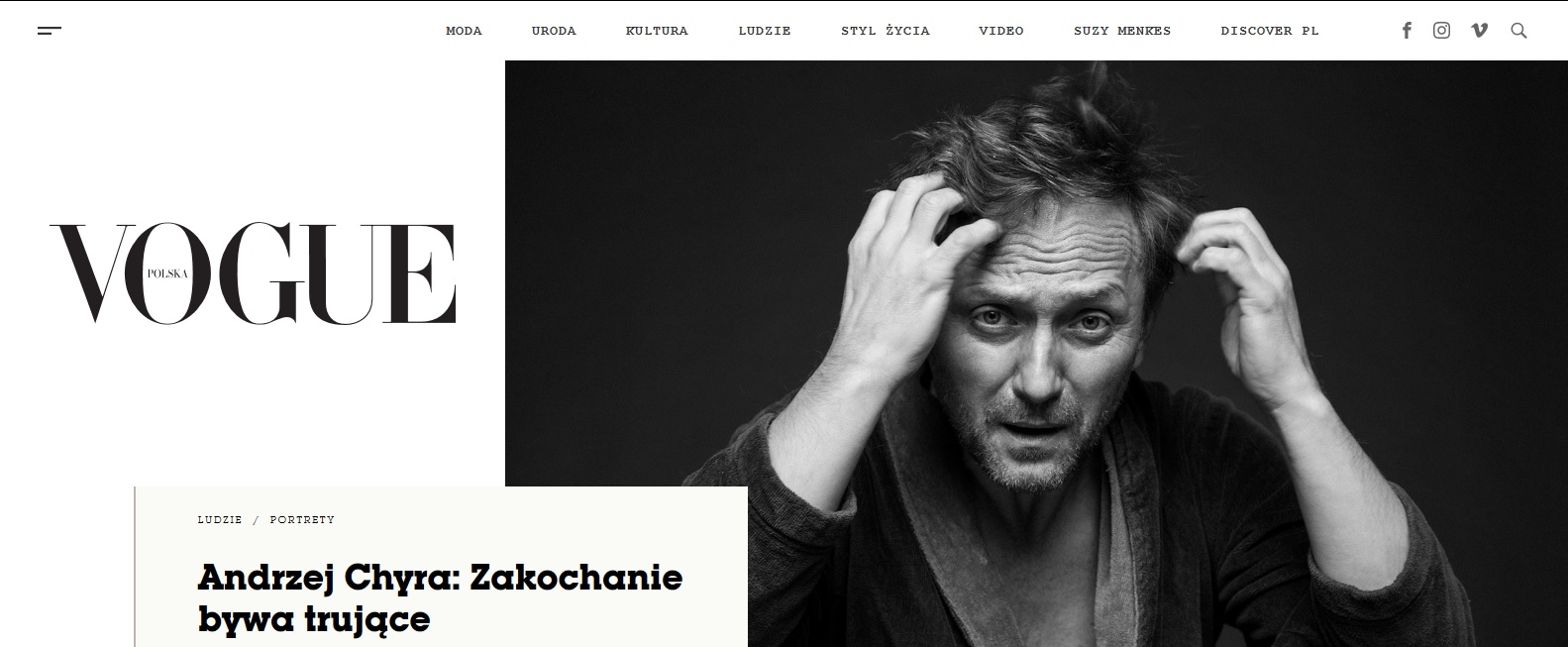Go home via the VOGUE logo
The height and width of the screenshot is (647, 1568).
pos(253,272)
